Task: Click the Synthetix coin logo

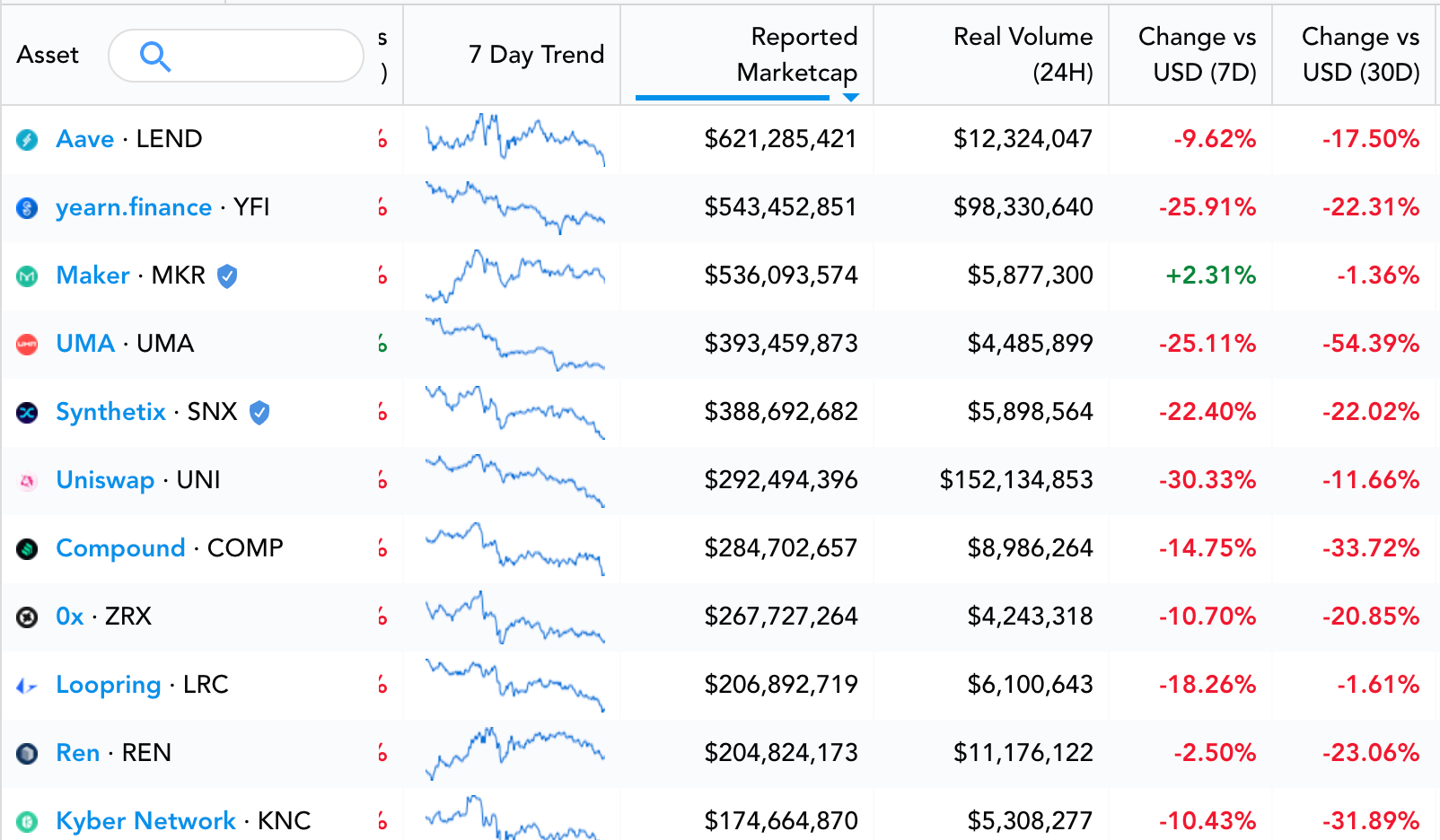Action: [28, 413]
